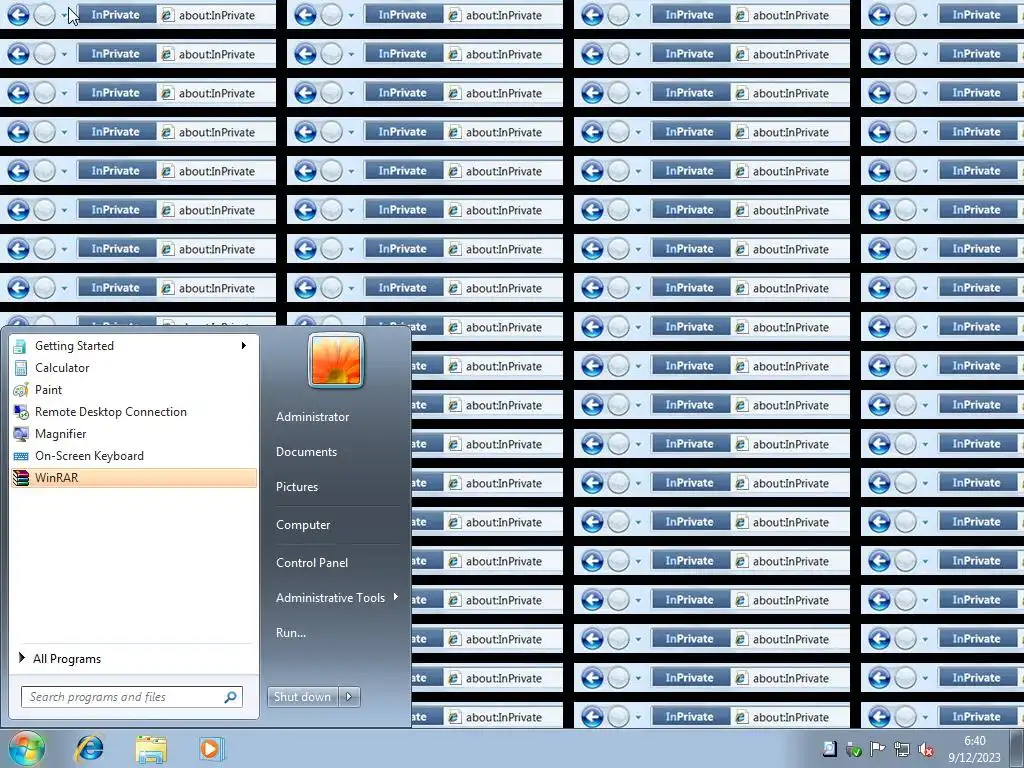Launch the On-Screen Keyboard
The height and width of the screenshot is (768, 1024).
134,456
